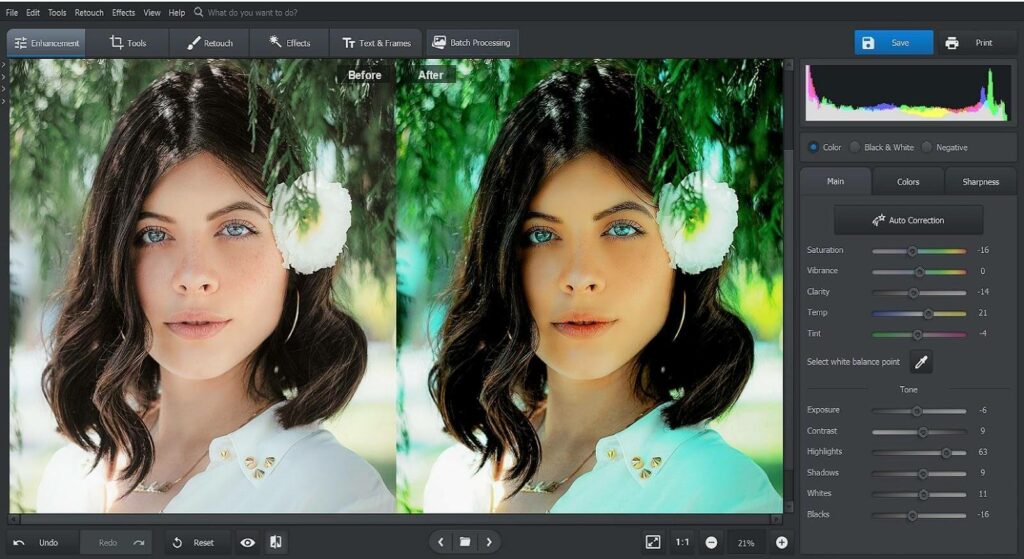This screenshot has height=559, width=1024.
Task: Click the Contrast slider handle
Action: (x=923, y=432)
